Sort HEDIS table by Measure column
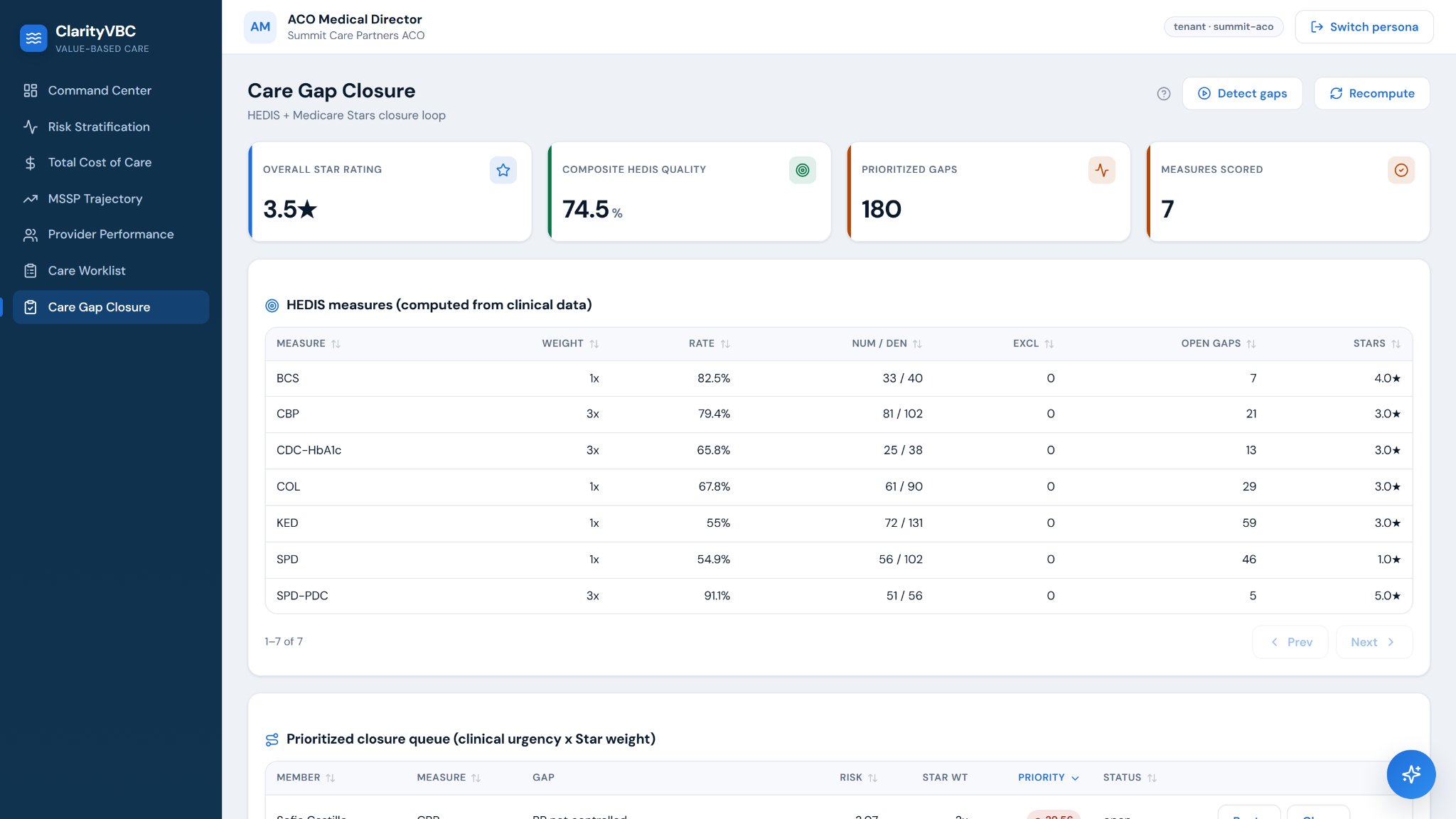The width and height of the screenshot is (1456, 819). click(x=336, y=344)
